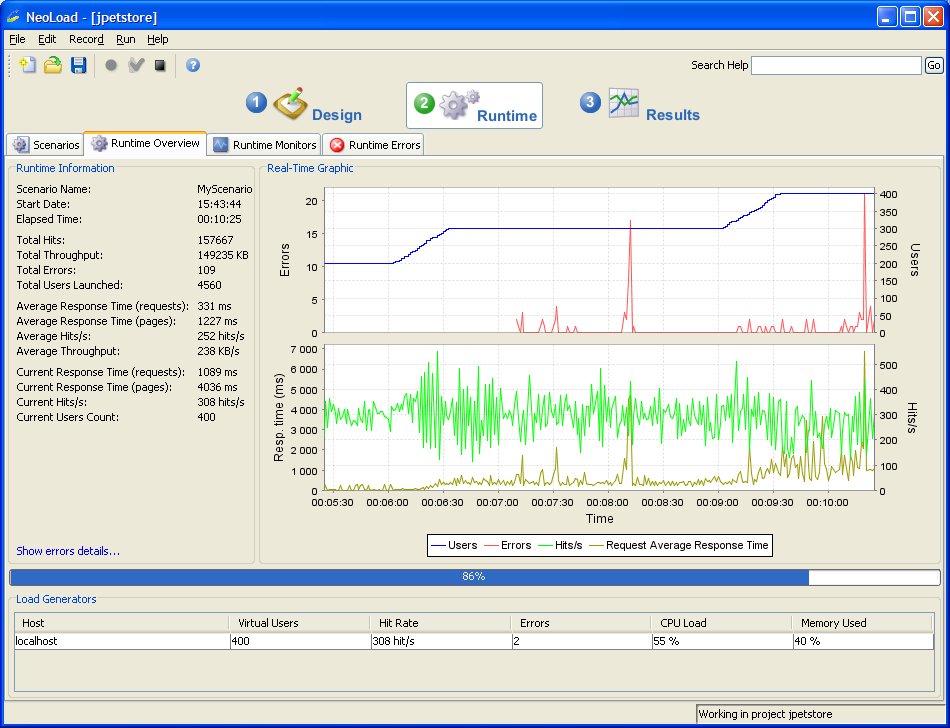Click the checkmark validation toolbar icon
950x728 pixels.
click(x=136, y=65)
